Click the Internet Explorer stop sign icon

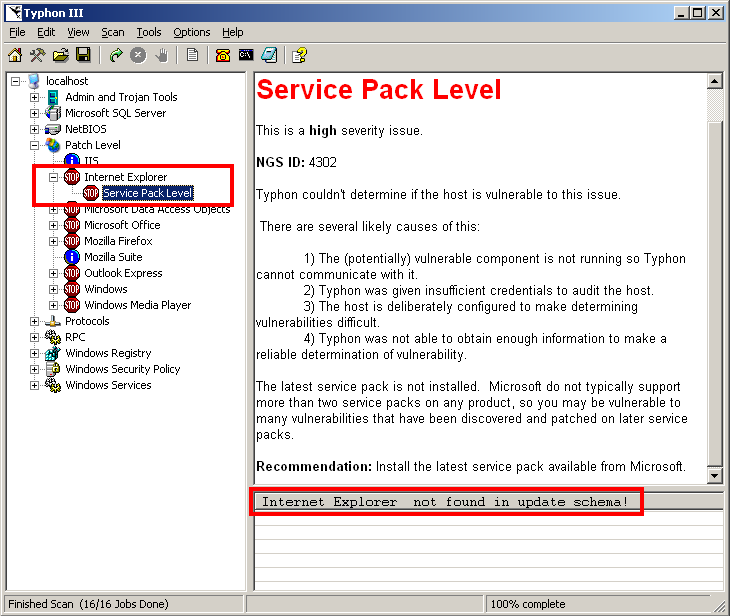(72, 177)
